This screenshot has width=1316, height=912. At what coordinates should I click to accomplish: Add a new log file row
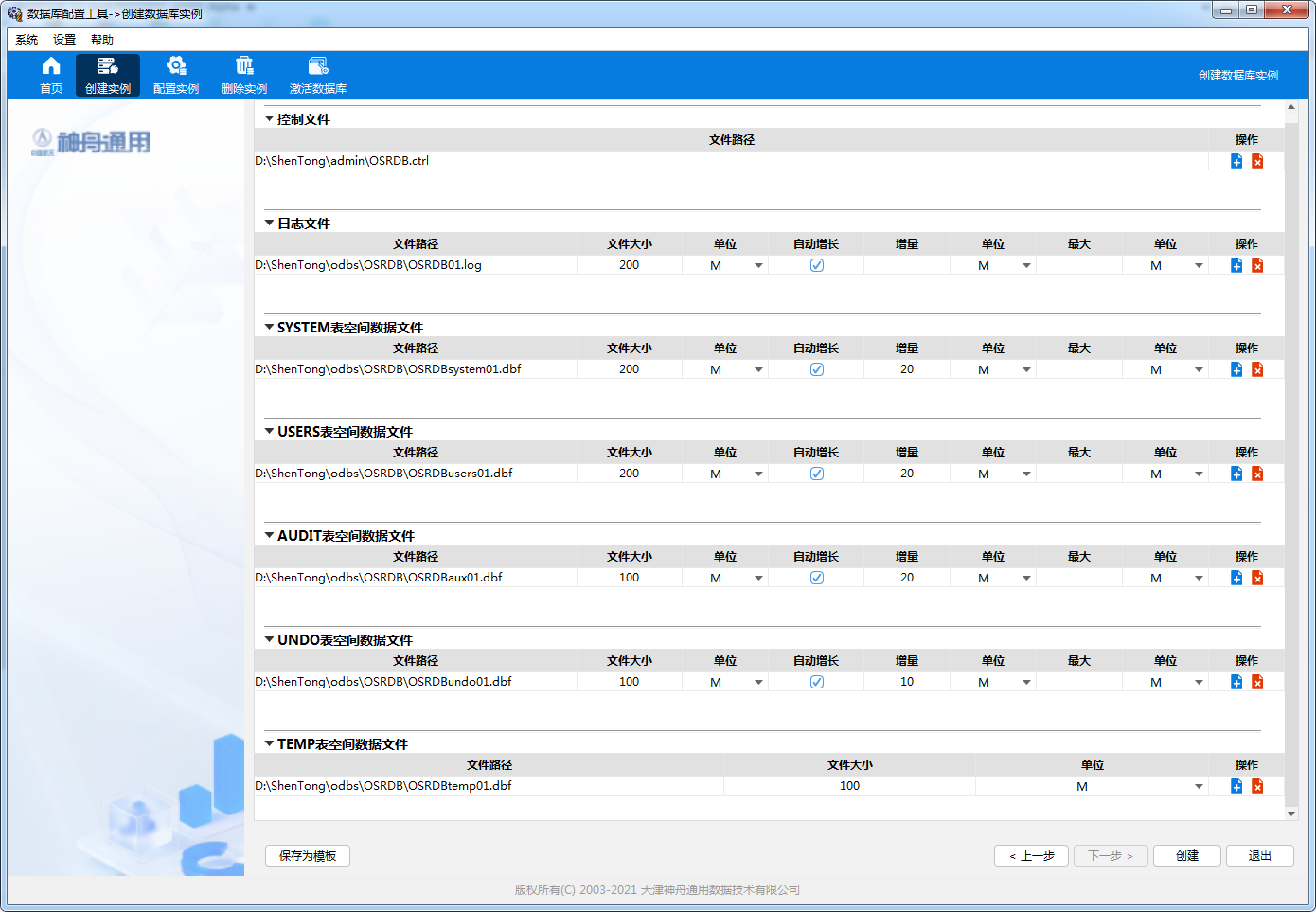[x=1236, y=265]
